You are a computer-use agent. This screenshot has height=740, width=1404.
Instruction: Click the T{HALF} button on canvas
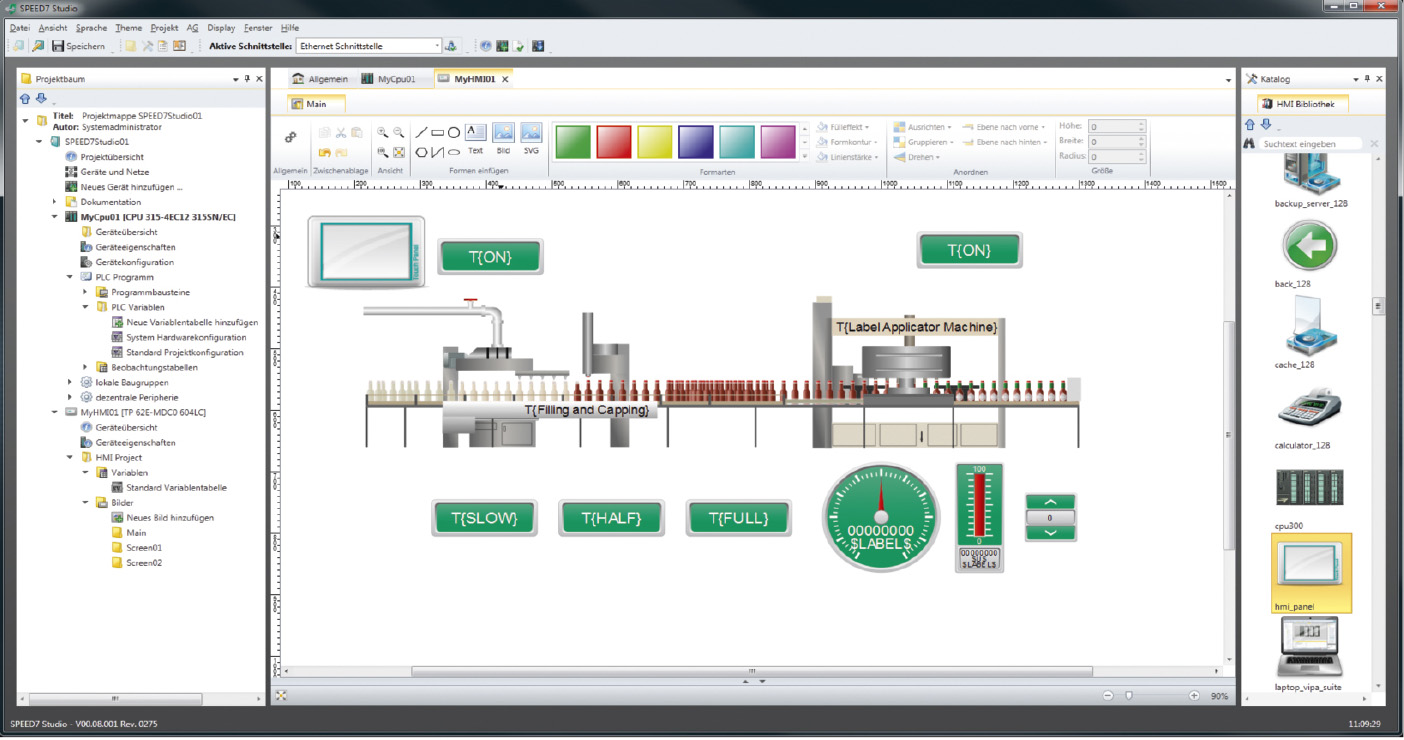(x=611, y=518)
